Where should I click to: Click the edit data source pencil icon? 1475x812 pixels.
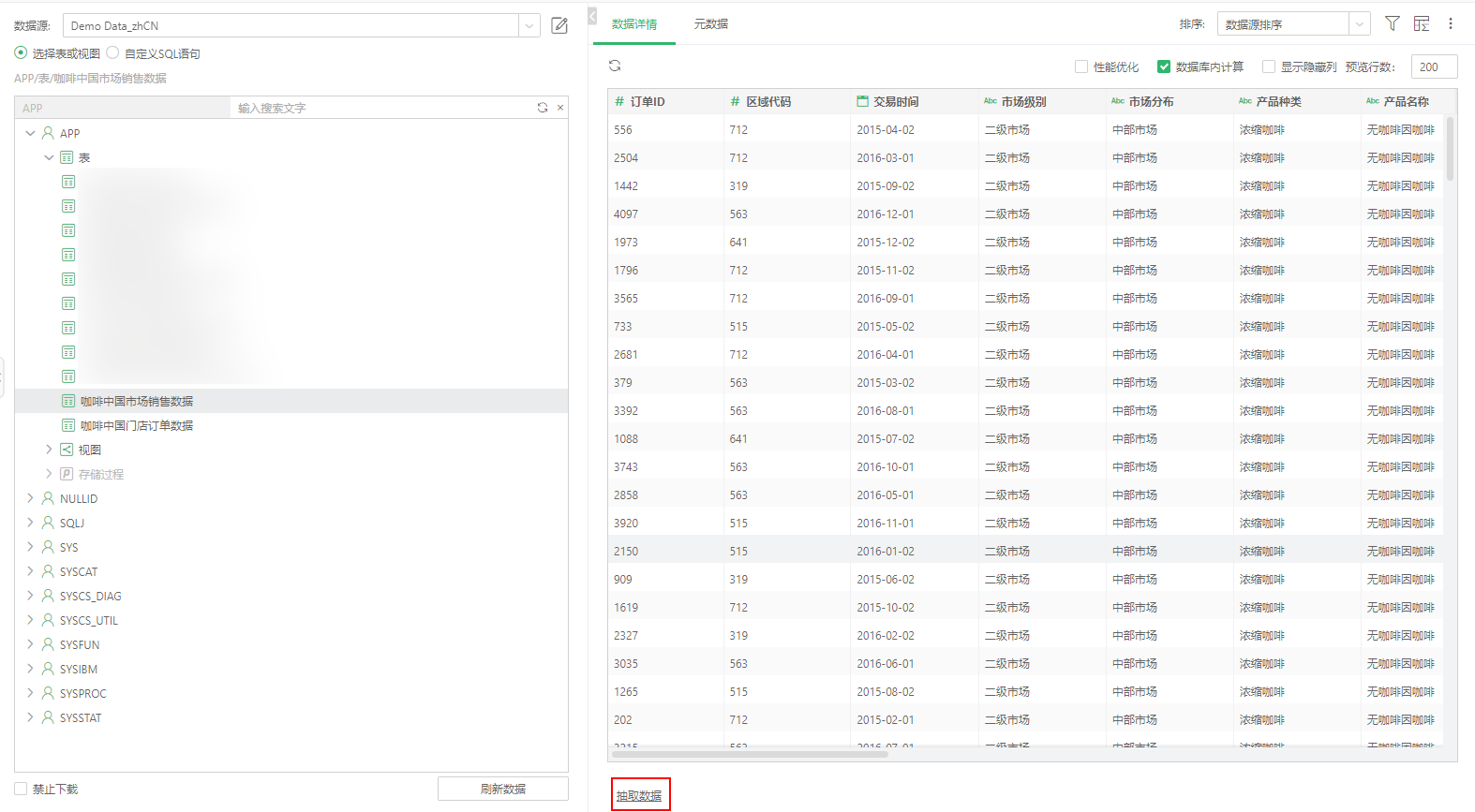[x=559, y=25]
